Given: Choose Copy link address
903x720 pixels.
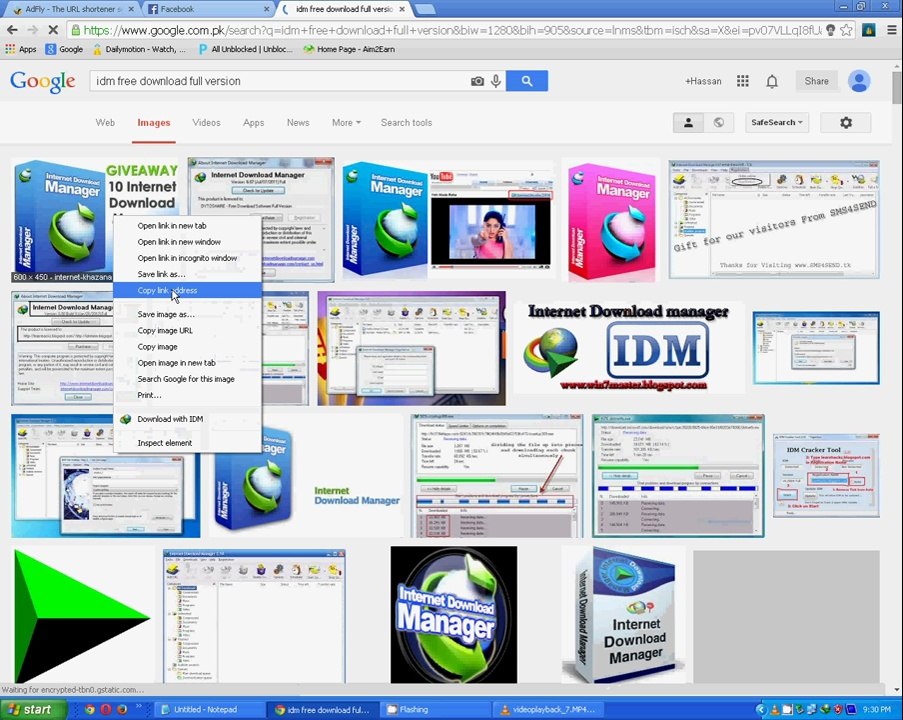Looking at the screenshot, I should pyautogui.click(x=187, y=290).
